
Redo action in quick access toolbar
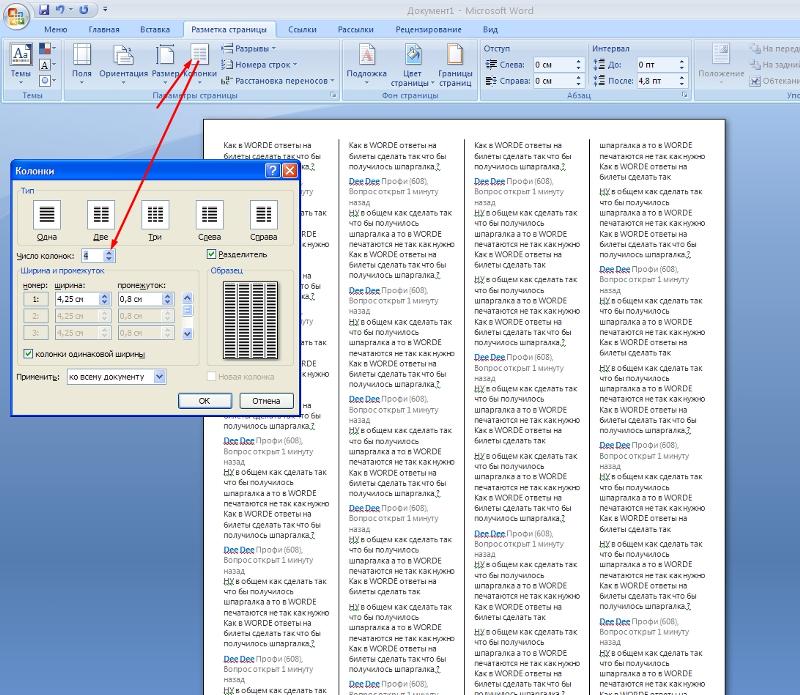point(84,9)
